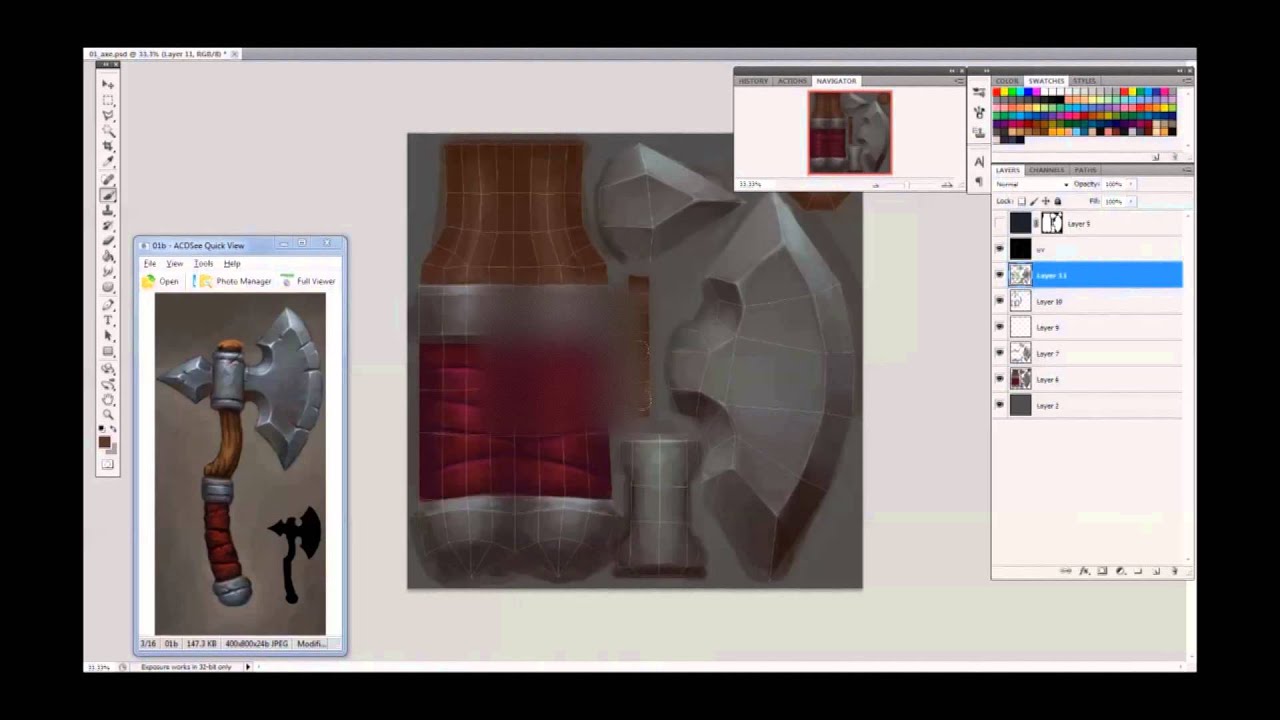This screenshot has height=720, width=1280.
Task: Click the add layer style fx icon
Action: pyautogui.click(x=1085, y=571)
